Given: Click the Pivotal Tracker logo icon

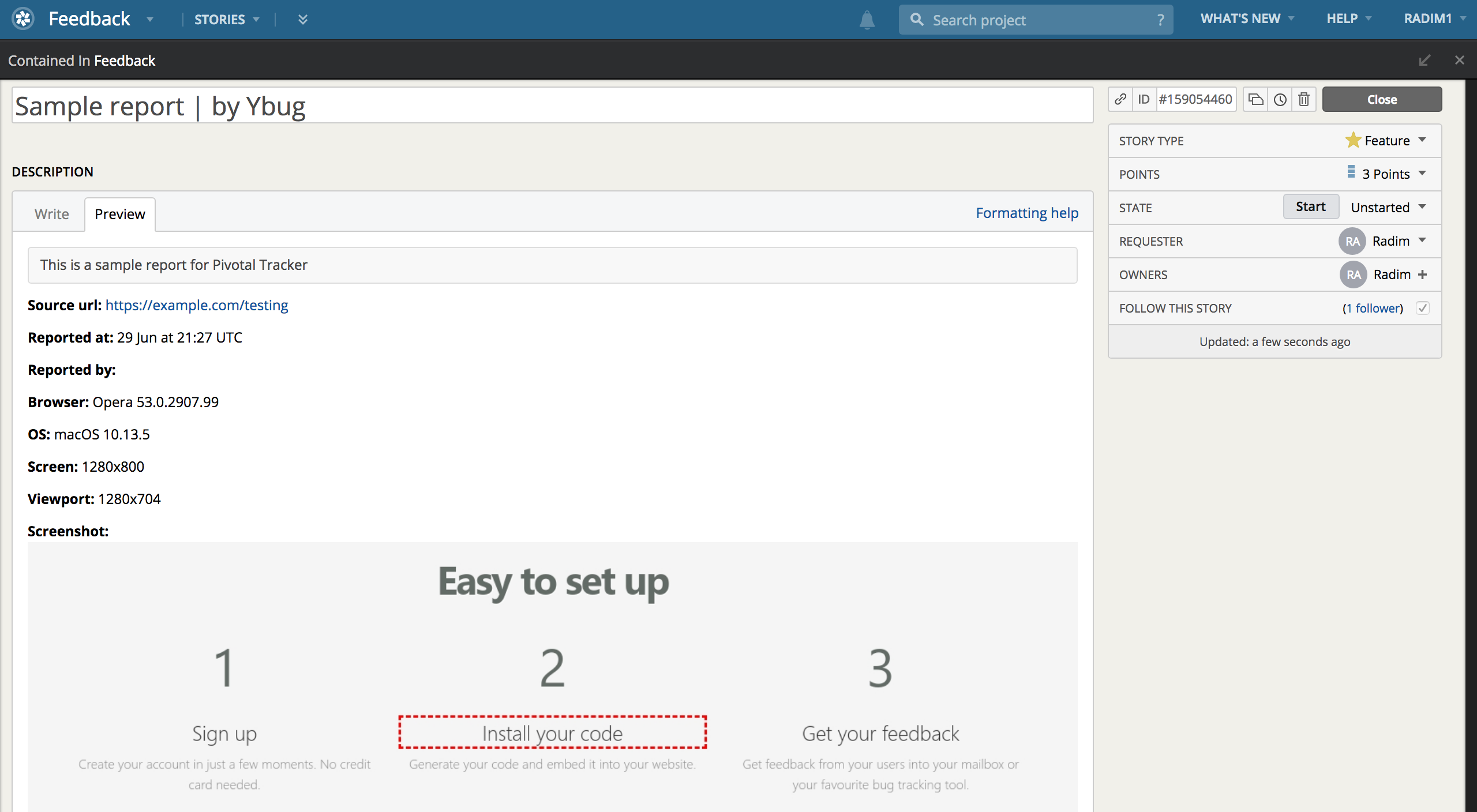Looking at the screenshot, I should (x=24, y=19).
